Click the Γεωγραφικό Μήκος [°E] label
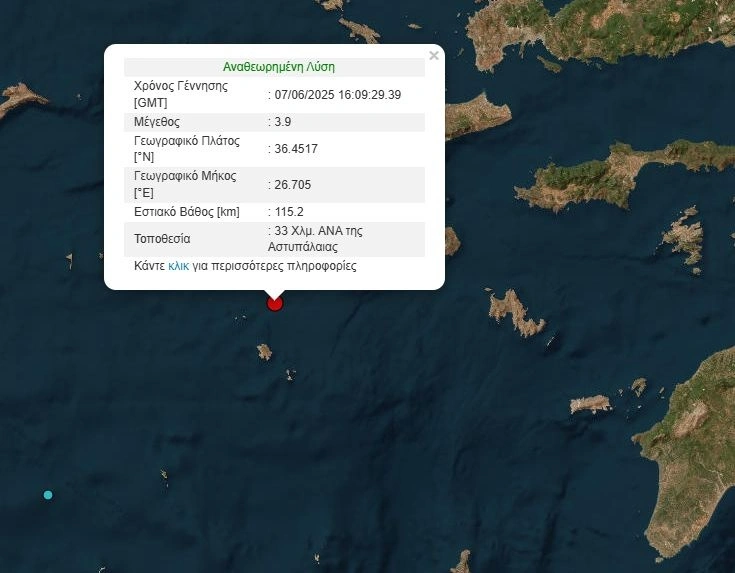 click(185, 185)
